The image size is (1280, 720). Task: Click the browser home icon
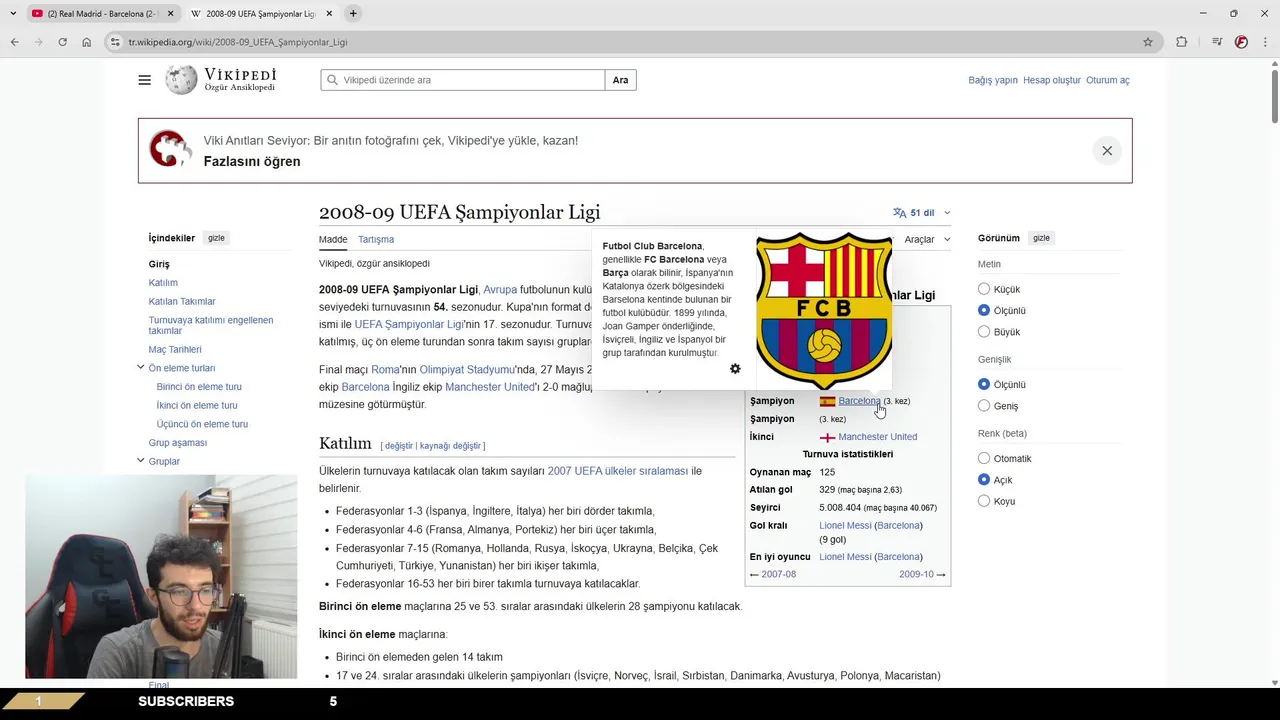[87, 42]
